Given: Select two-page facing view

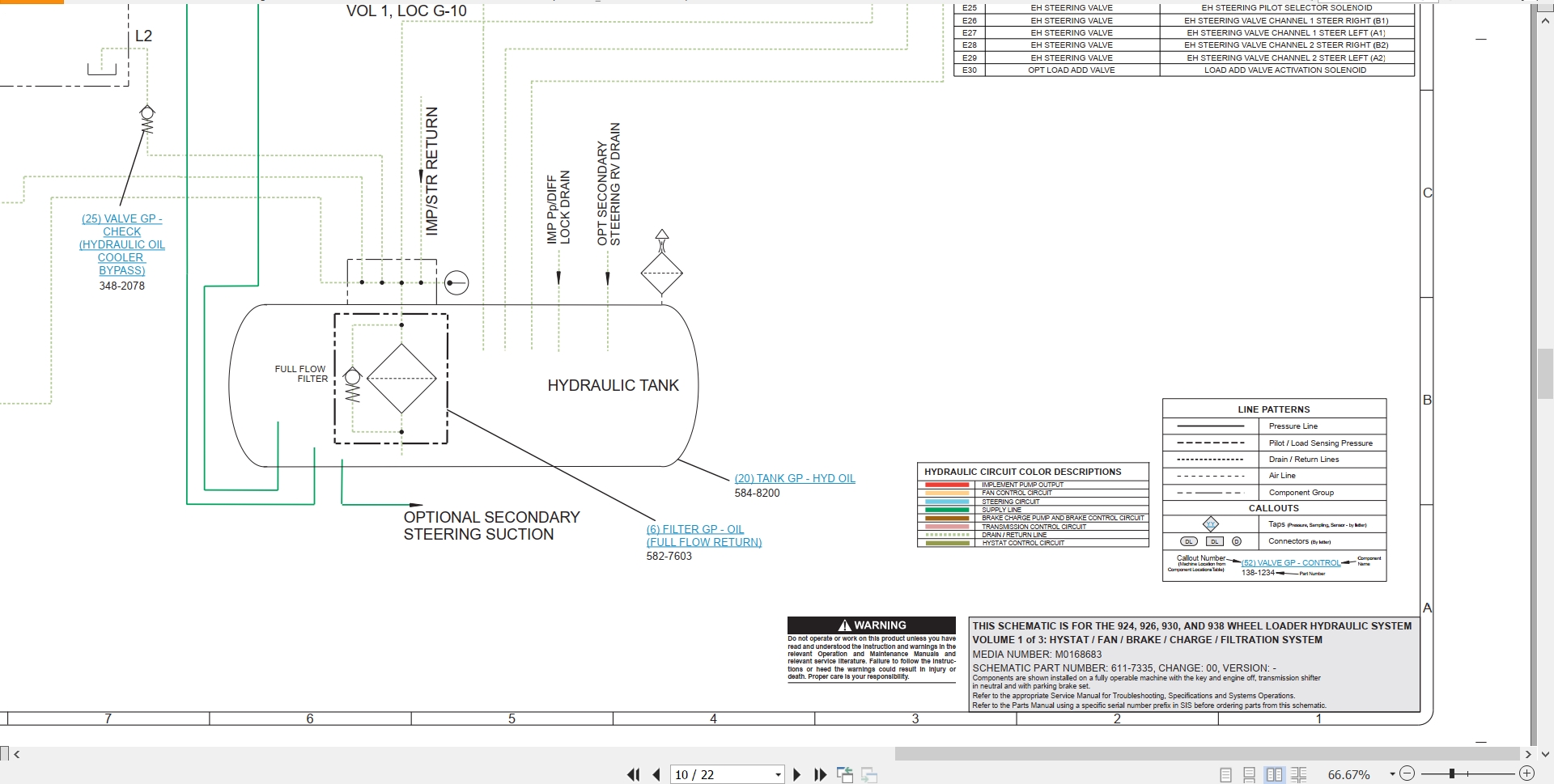Looking at the screenshot, I should 1274,775.
